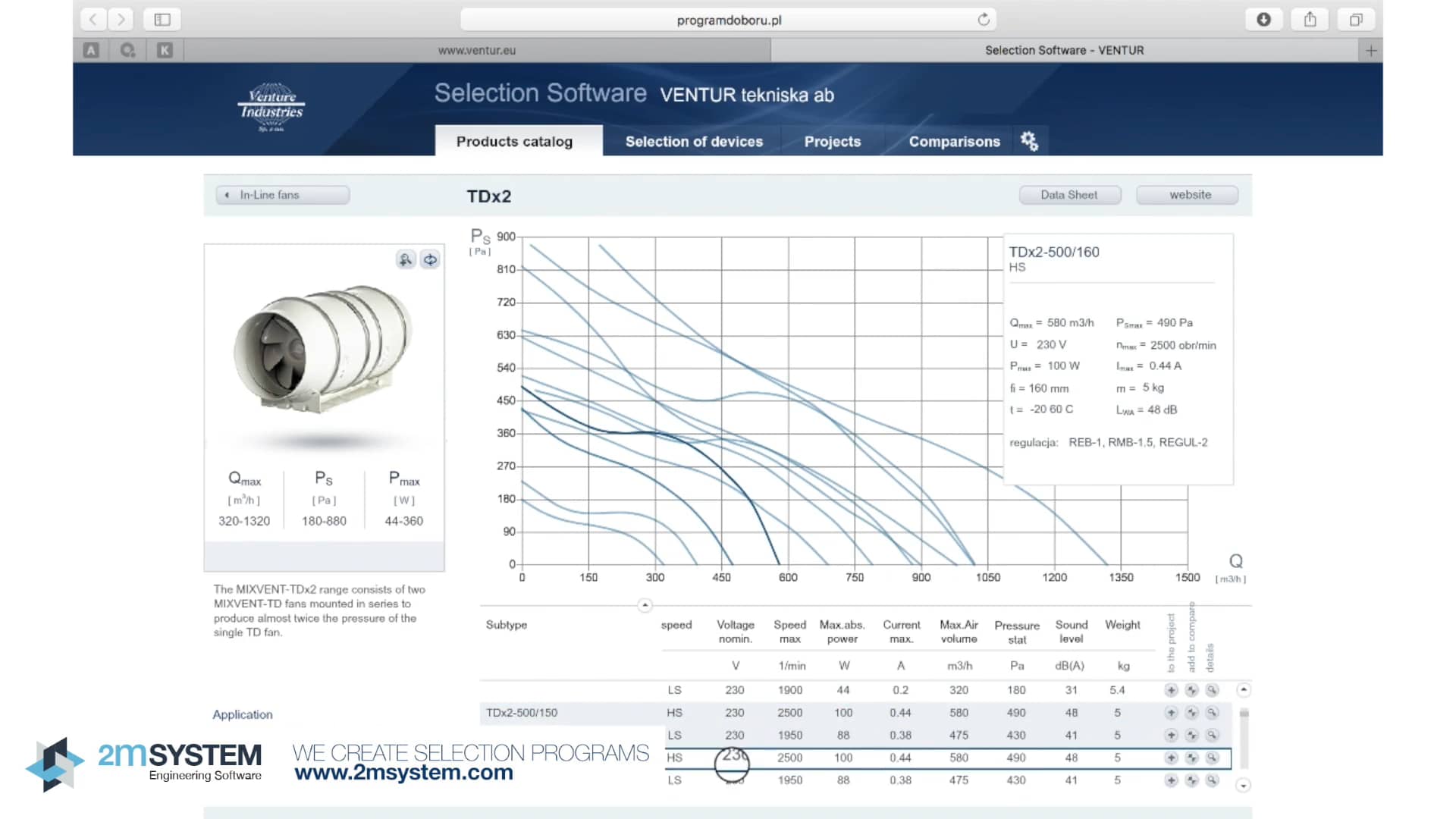Collapse the chart using the up chevron above the table
This screenshot has width=1456, height=819.
coord(645,605)
